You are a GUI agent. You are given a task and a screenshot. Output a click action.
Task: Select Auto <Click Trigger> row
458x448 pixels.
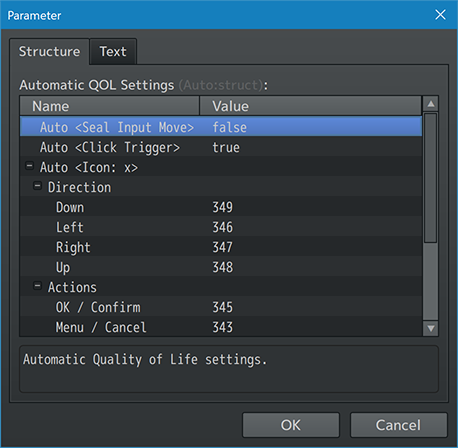point(221,146)
